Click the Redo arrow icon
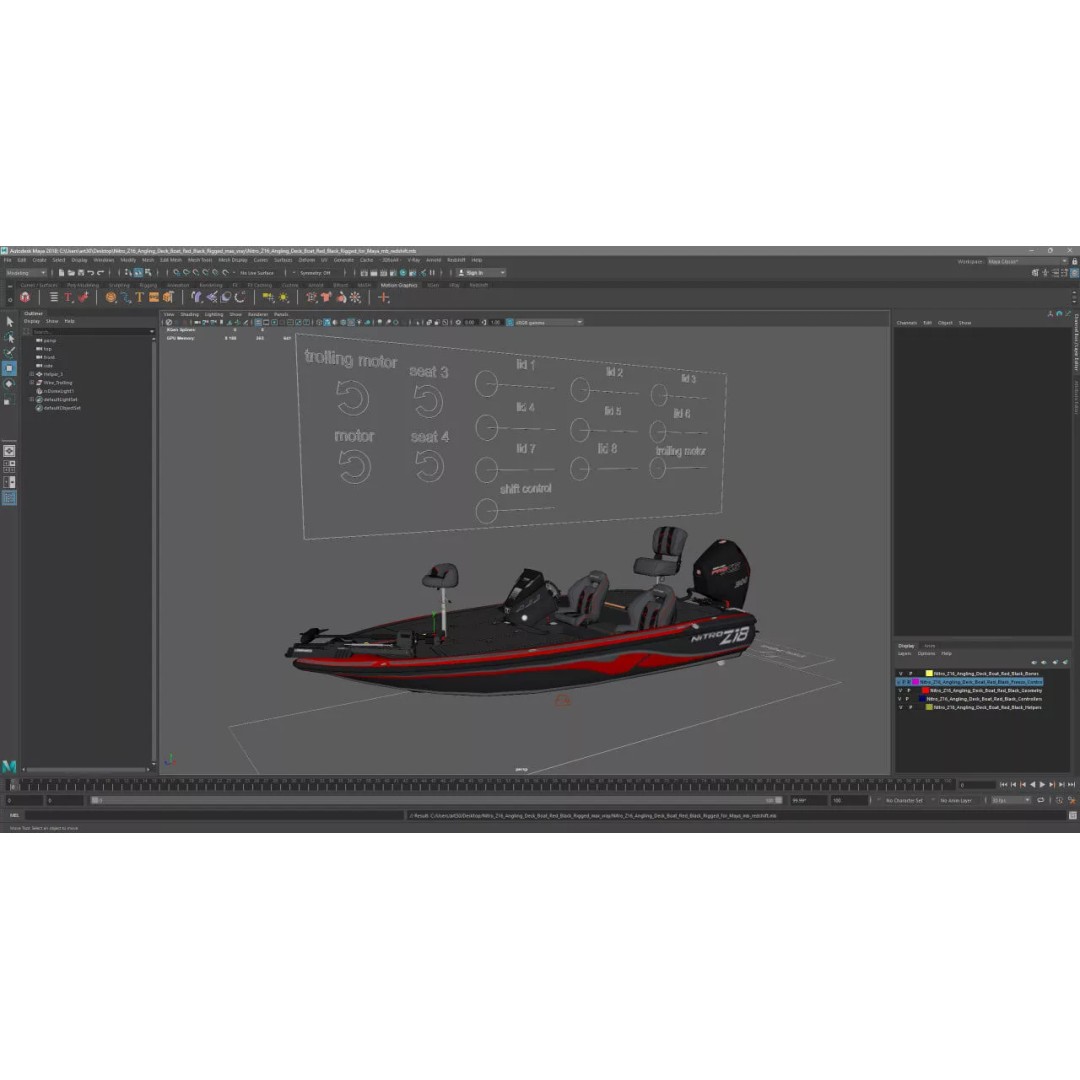The width and height of the screenshot is (1080, 1080). [x=101, y=273]
